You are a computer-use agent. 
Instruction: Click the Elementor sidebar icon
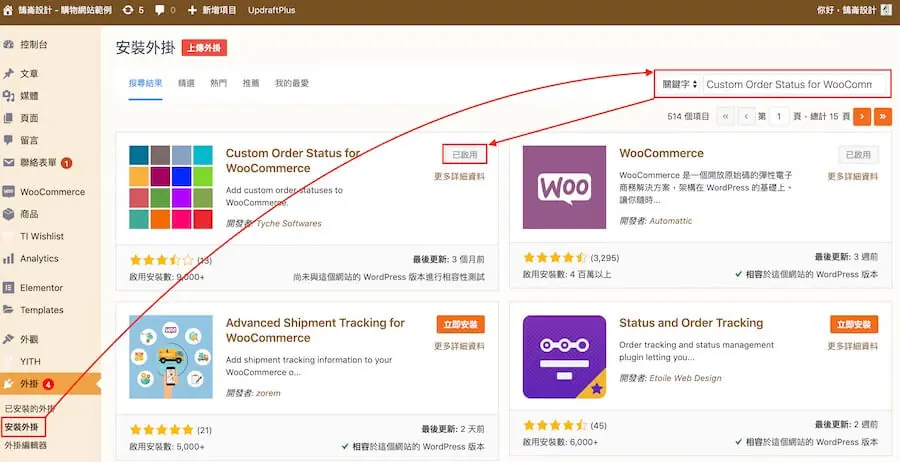click(x=9, y=288)
